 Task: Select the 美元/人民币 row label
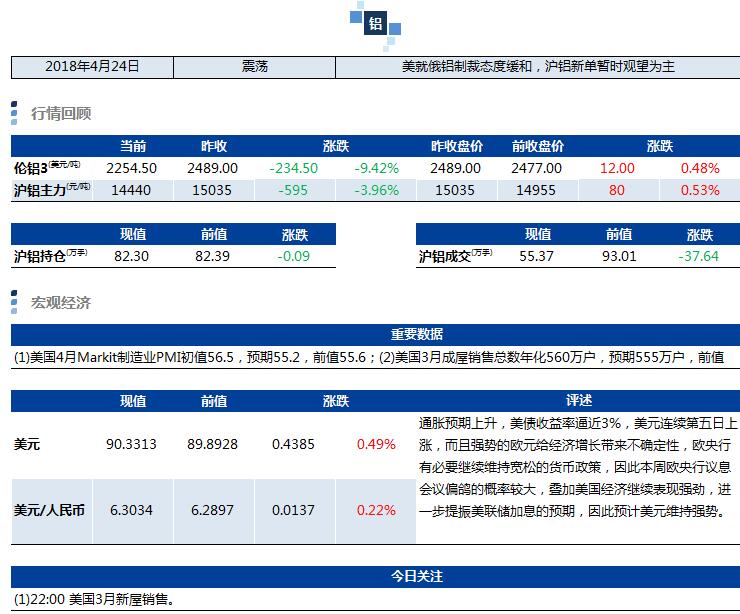tap(49, 510)
